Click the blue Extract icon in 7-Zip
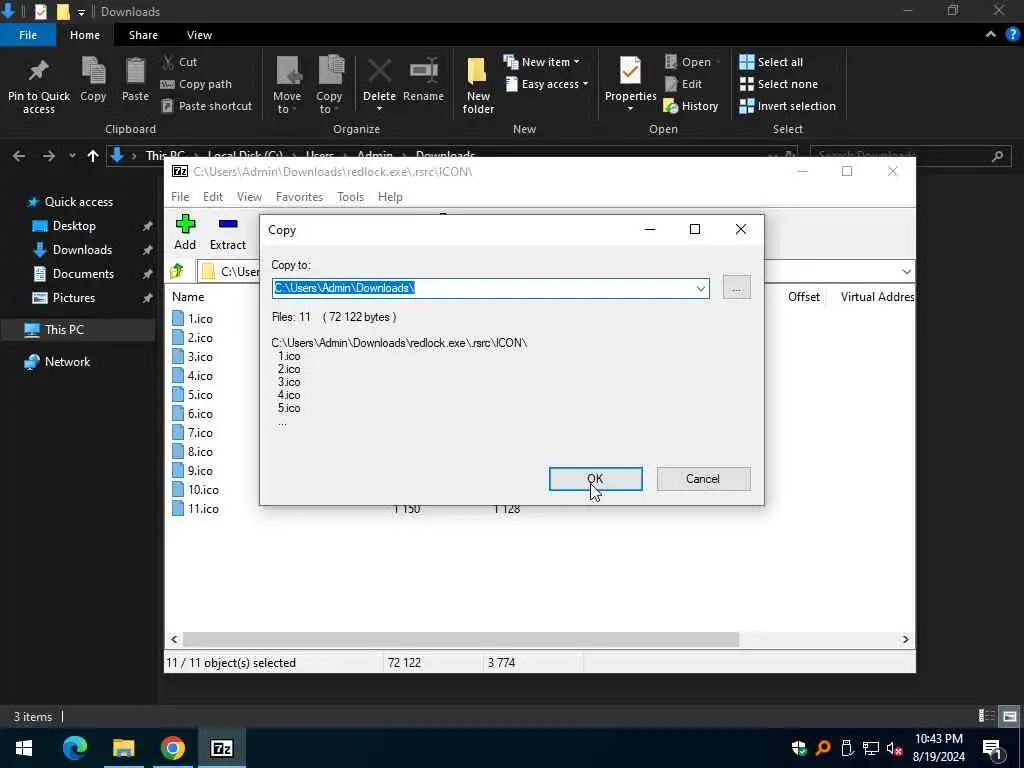 228,224
